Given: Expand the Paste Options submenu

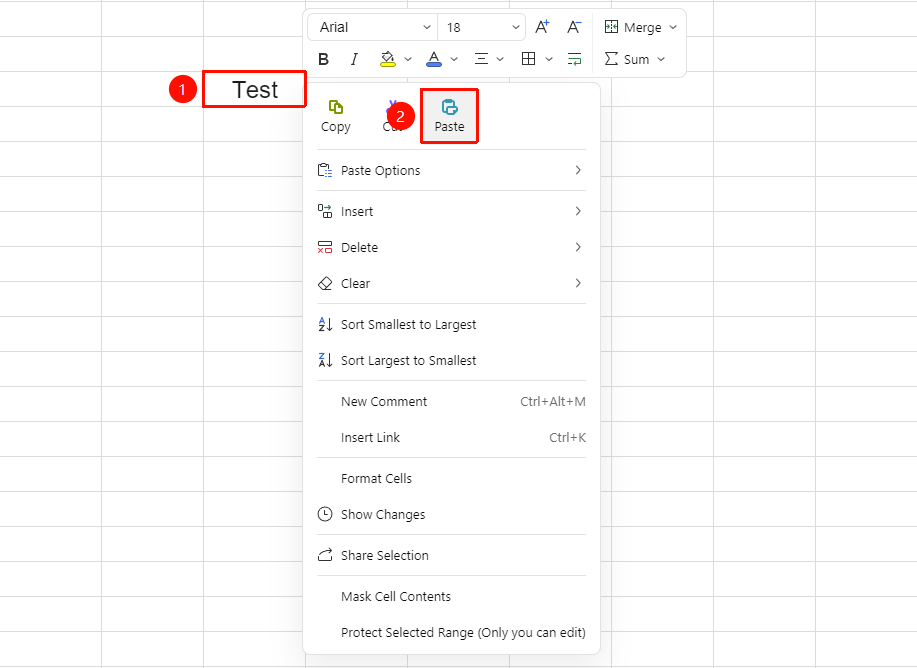Looking at the screenshot, I should pos(451,170).
